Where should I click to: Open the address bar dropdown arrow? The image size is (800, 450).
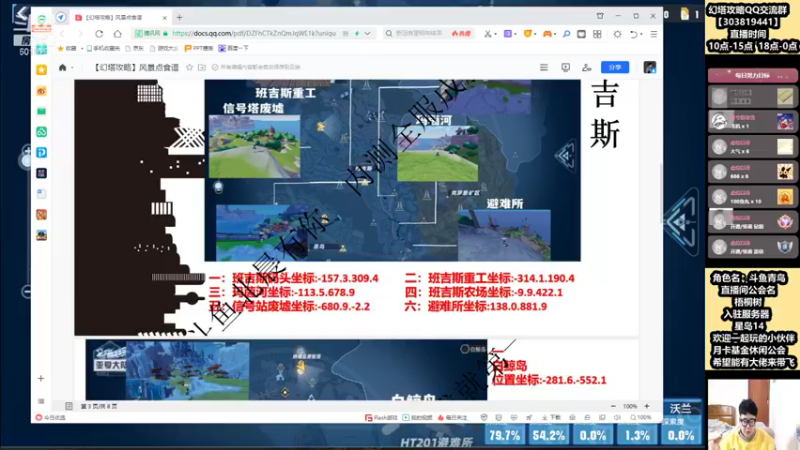[x=367, y=33]
